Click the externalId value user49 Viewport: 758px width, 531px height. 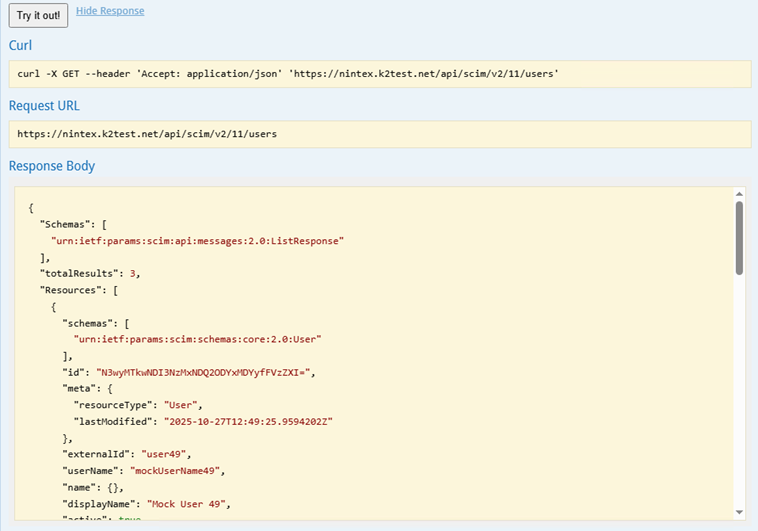[166, 454]
